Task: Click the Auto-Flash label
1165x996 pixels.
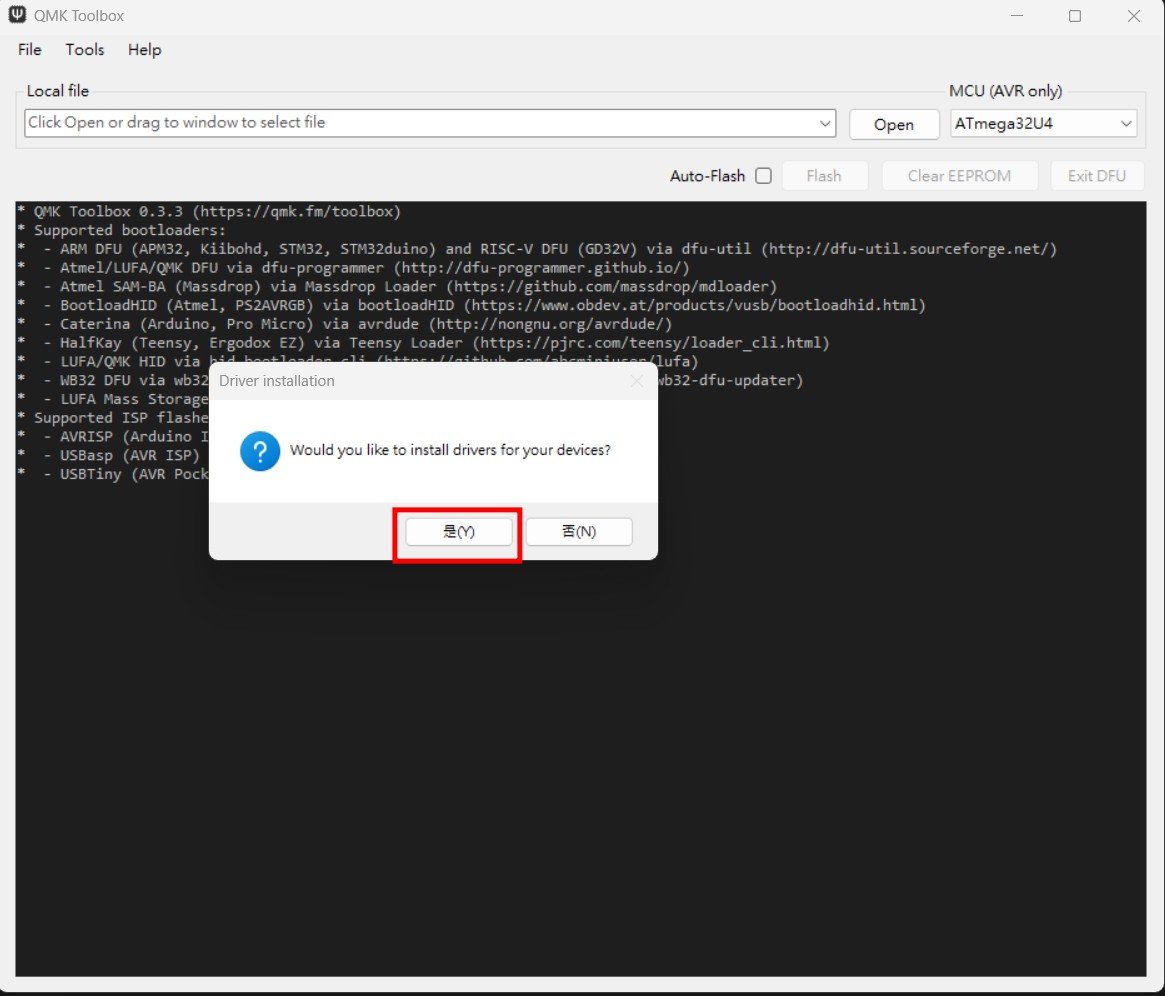Action: click(707, 176)
